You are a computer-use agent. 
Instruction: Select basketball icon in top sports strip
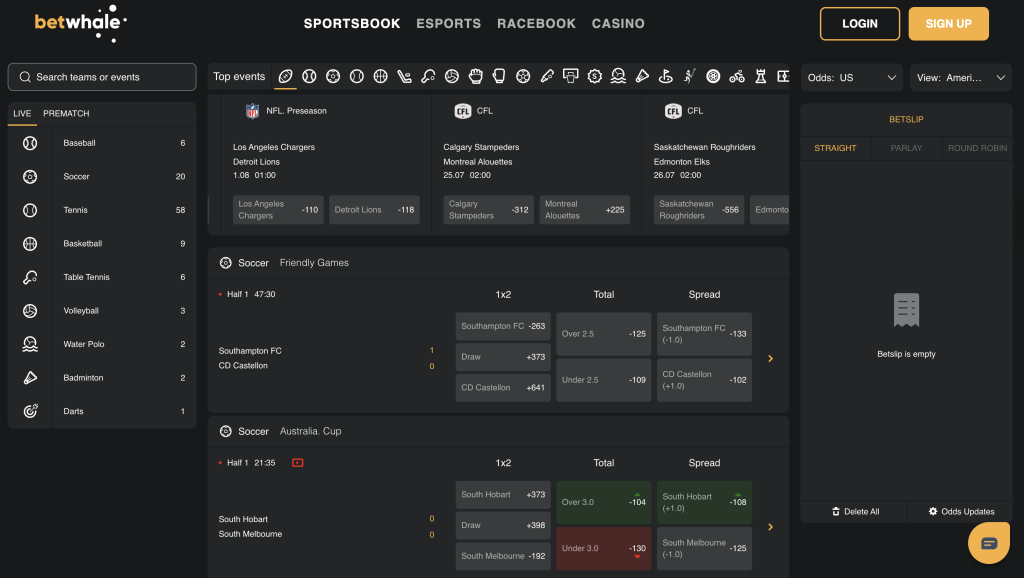click(381, 76)
